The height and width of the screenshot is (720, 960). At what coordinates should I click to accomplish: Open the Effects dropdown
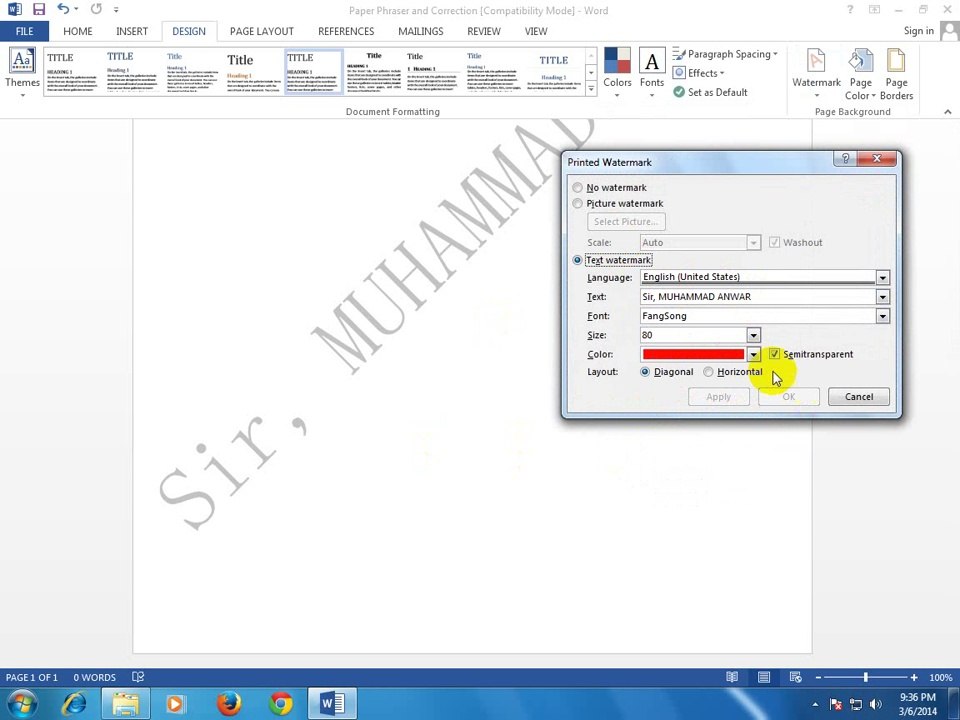[x=699, y=73]
